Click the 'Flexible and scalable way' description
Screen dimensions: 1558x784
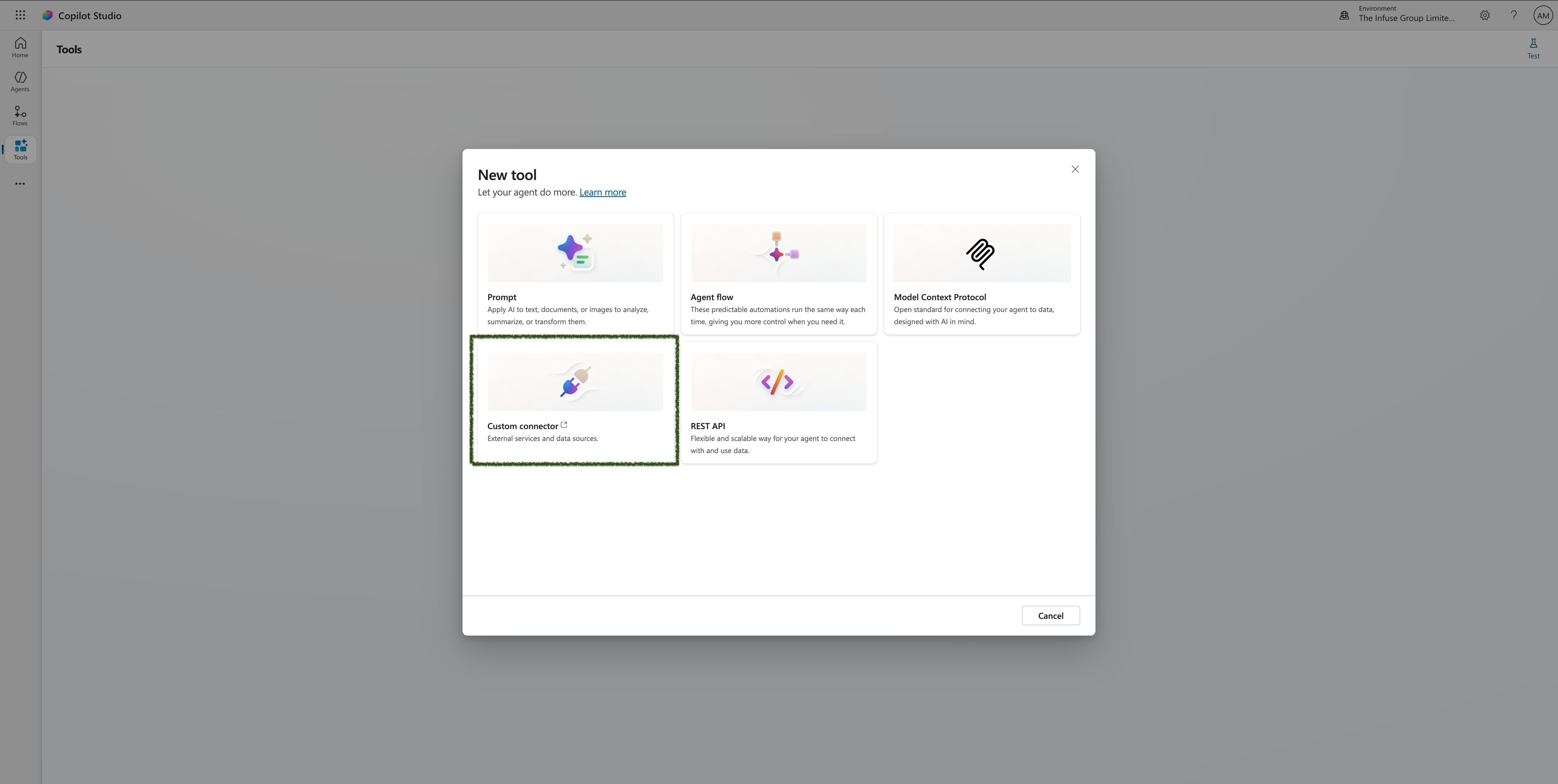pyautogui.click(x=773, y=445)
